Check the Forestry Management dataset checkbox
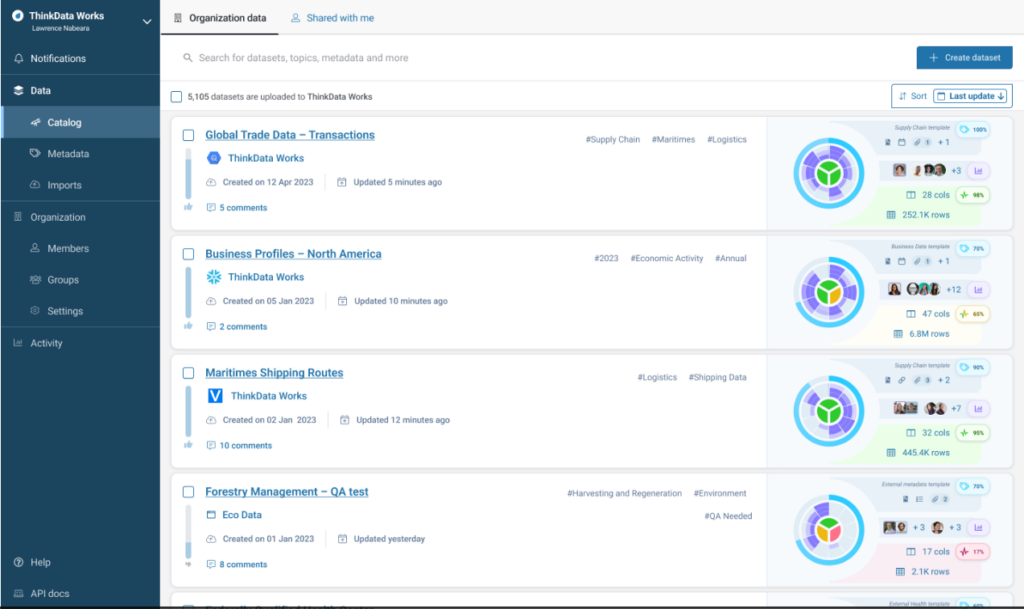This screenshot has width=1024, height=609. pos(187,493)
